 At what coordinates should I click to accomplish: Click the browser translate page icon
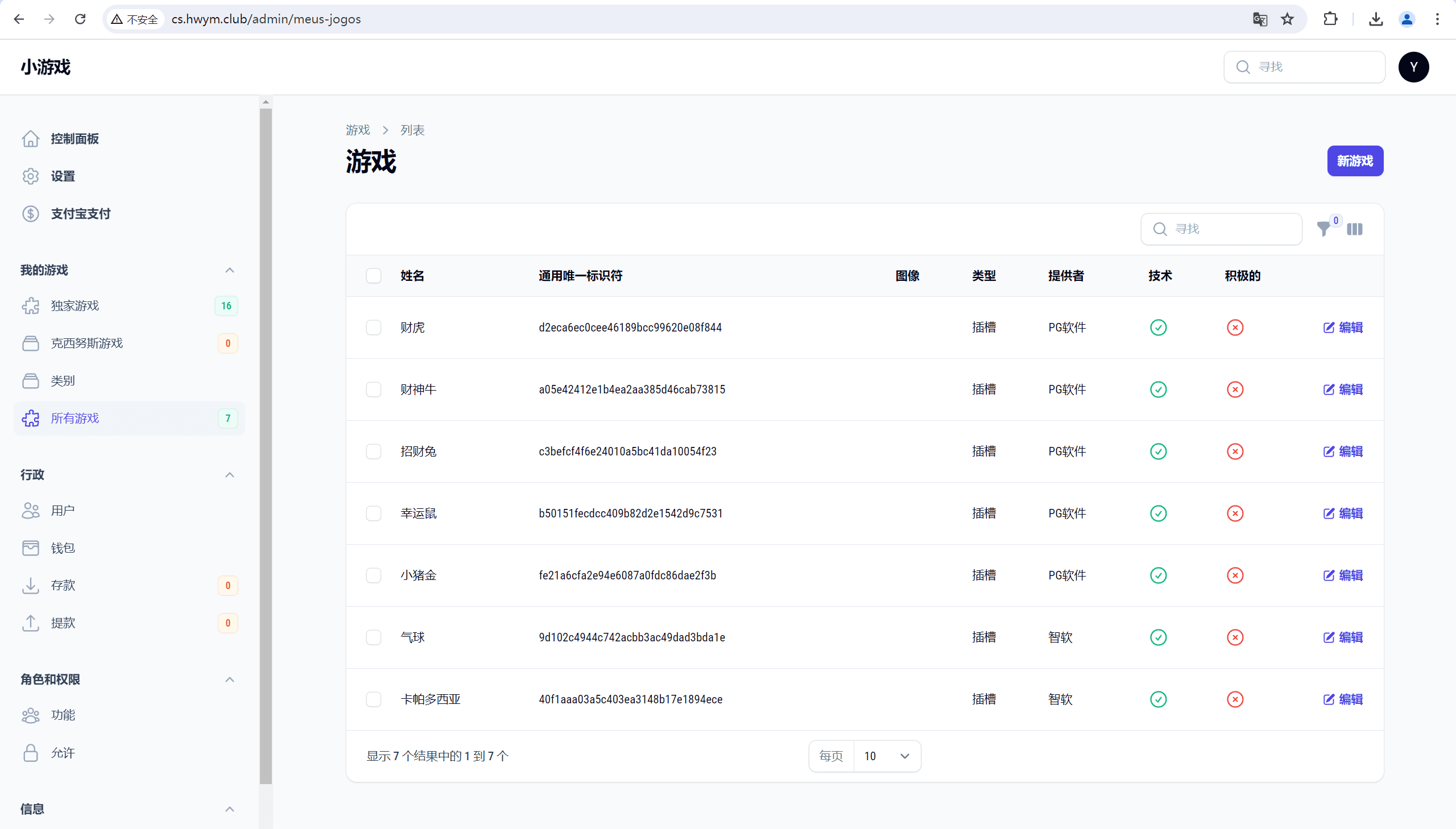click(x=1260, y=19)
